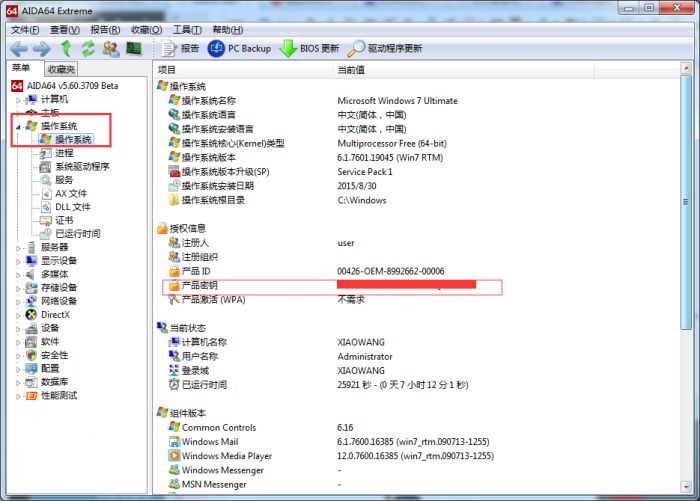This screenshot has height=501, width=700.
Task: Collapse the 操作系统 parent node arrow
Action: [x=18, y=127]
